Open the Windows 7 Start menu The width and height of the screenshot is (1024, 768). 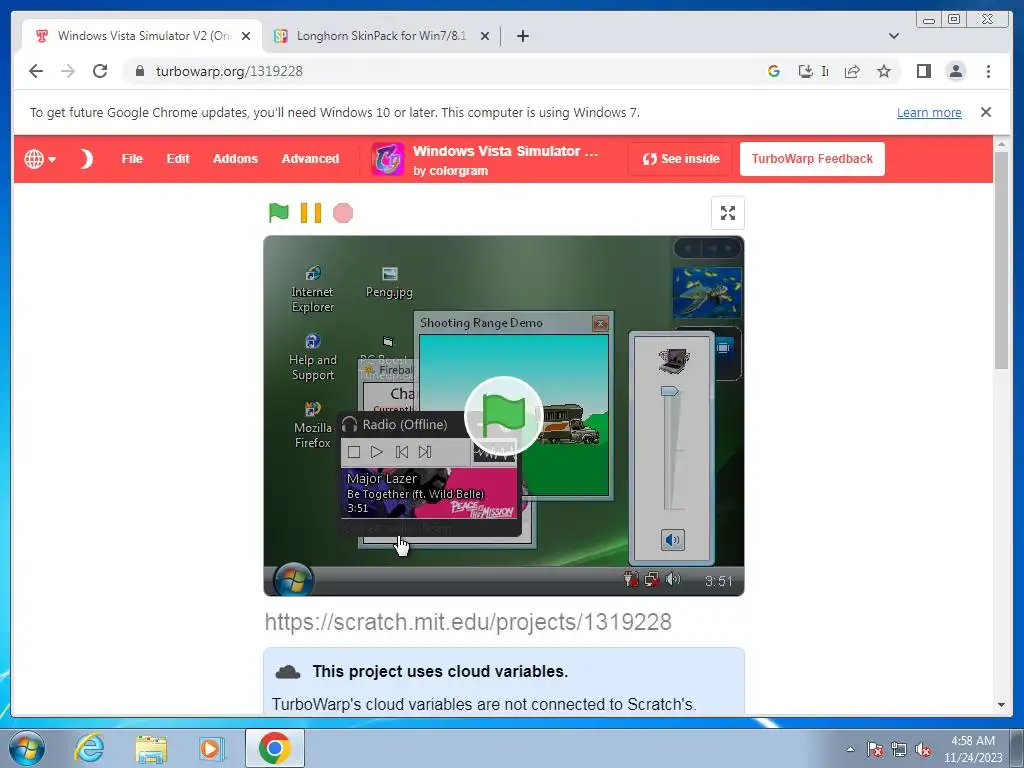(27, 748)
